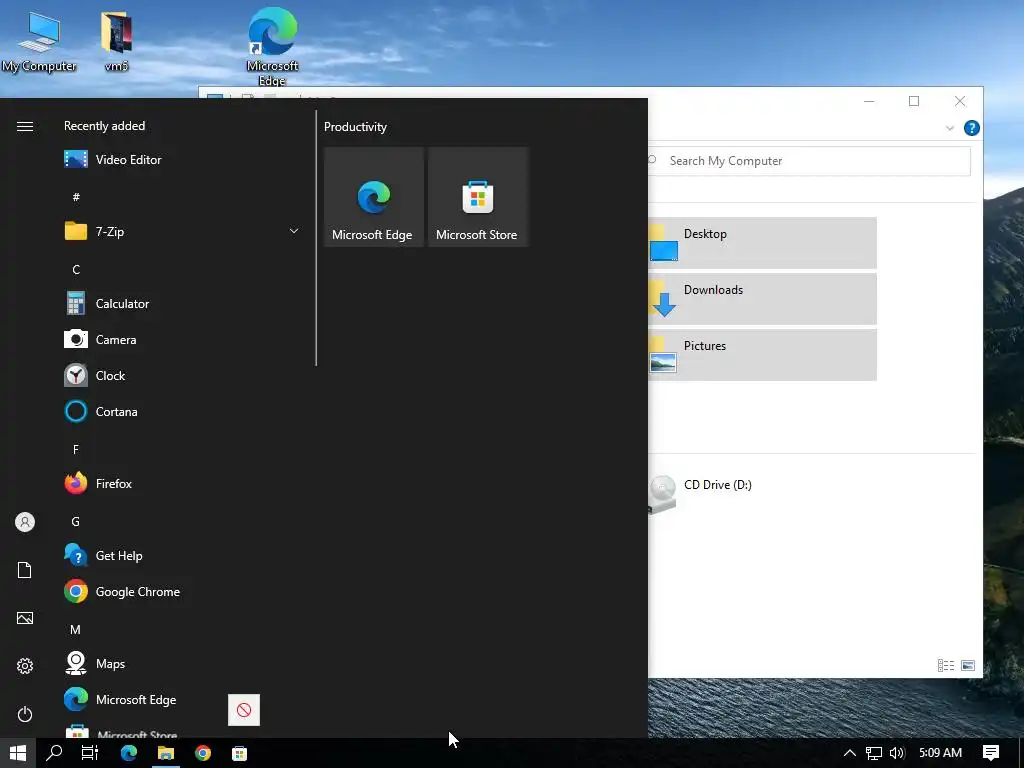Click the letter G section header
The width and height of the screenshot is (1024, 768).
point(76,522)
